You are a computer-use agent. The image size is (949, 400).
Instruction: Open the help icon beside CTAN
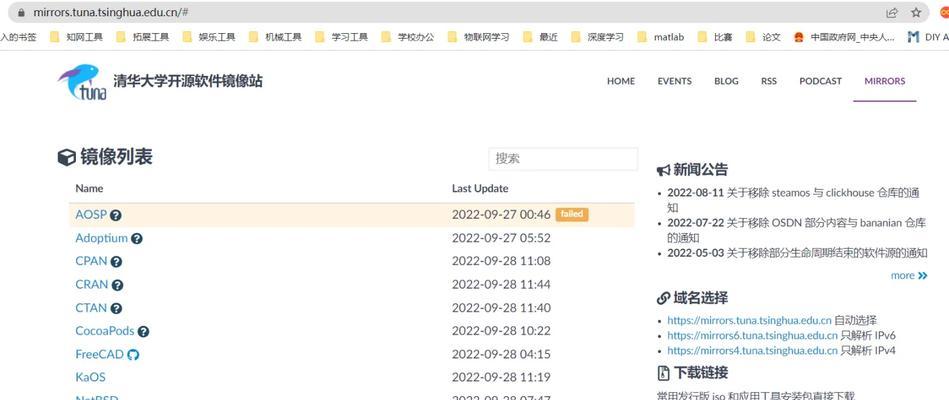[x=116, y=309]
